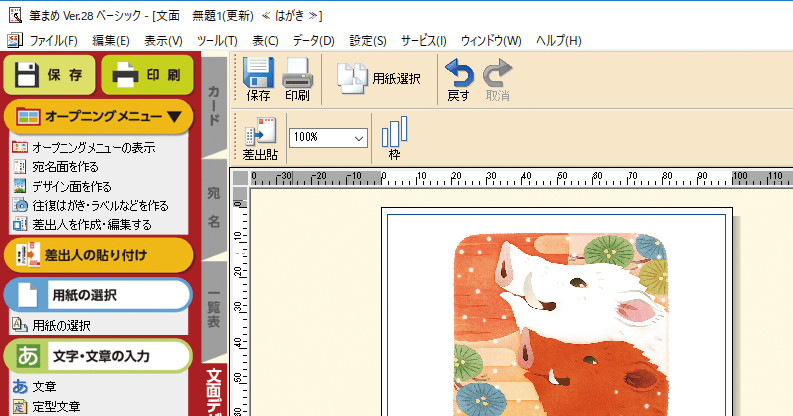Click the boar illustration on the postcard

point(561,324)
